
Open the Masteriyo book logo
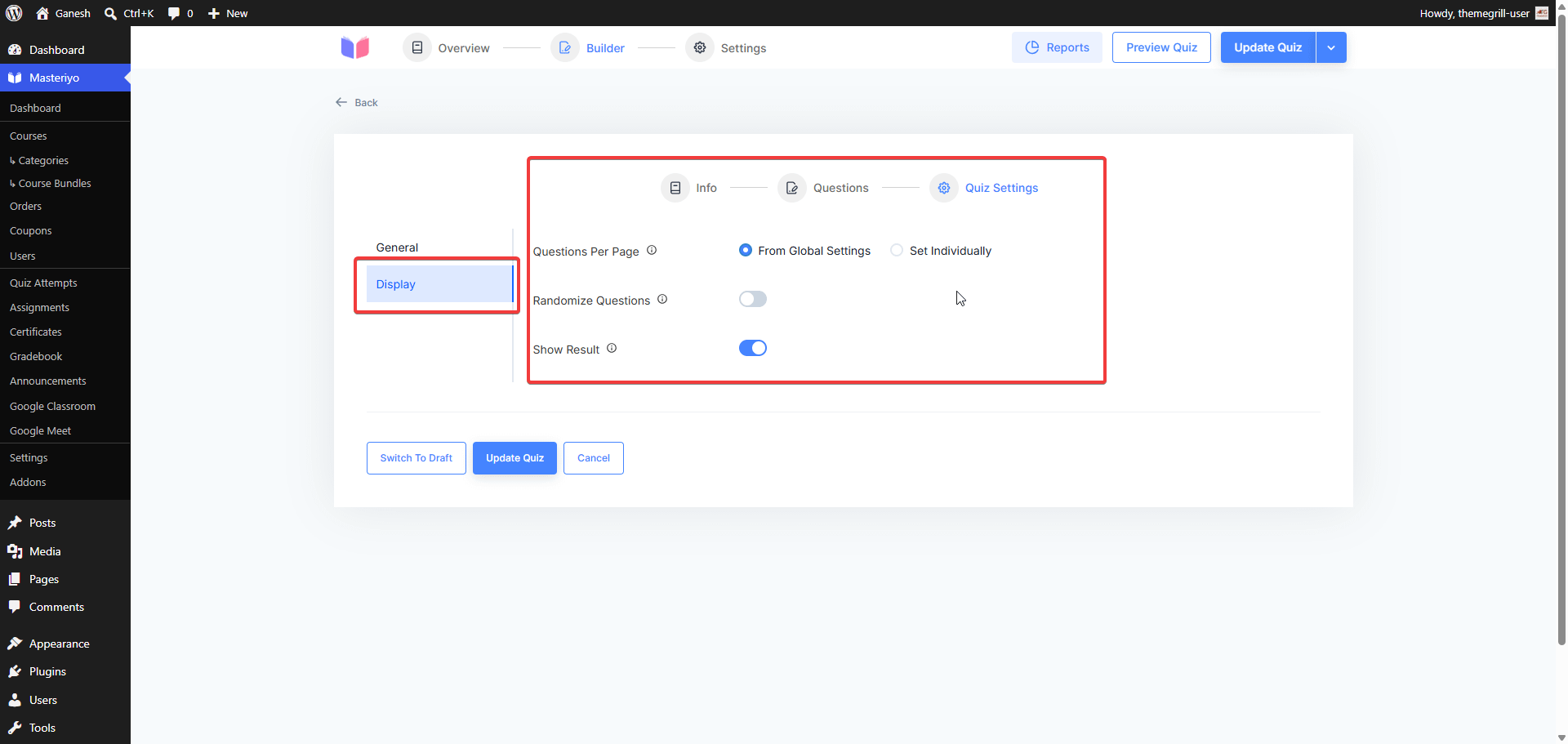(x=355, y=48)
